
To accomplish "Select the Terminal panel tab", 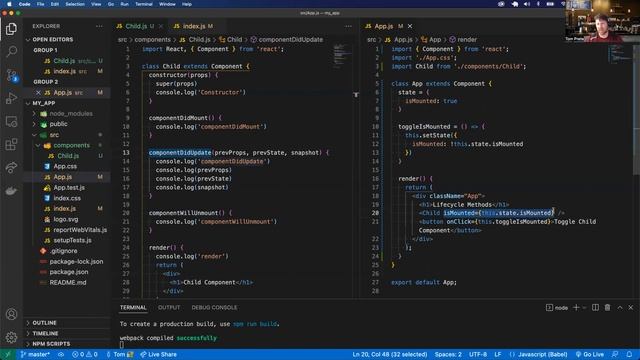I will pos(133,307).
